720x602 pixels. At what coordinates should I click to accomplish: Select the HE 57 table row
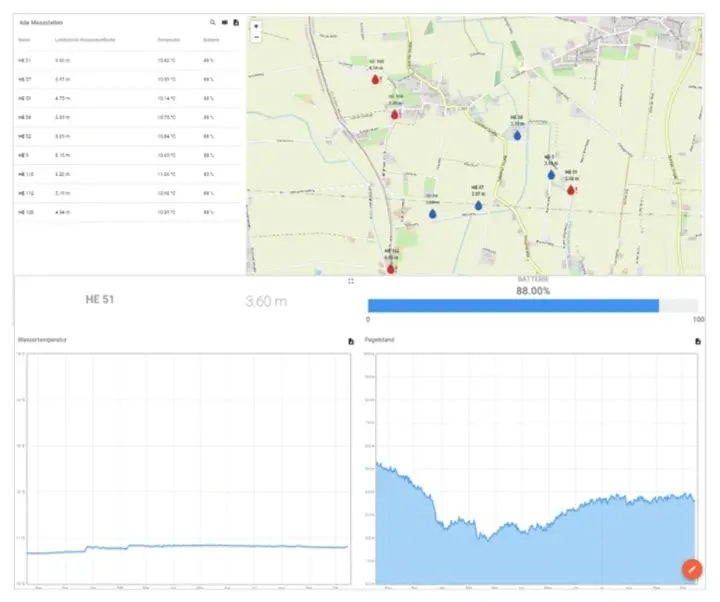129,79
